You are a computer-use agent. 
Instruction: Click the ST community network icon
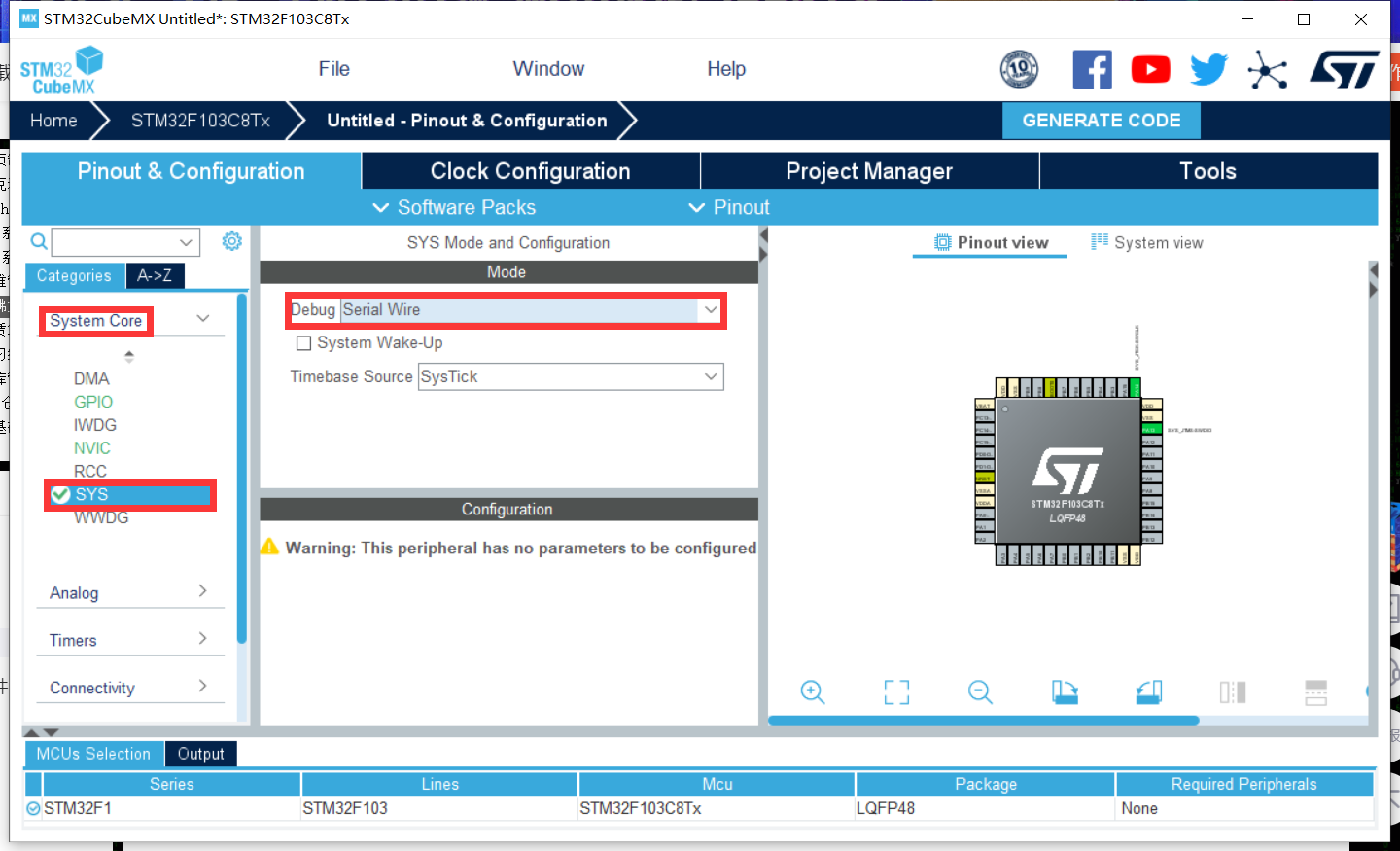click(x=1268, y=70)
